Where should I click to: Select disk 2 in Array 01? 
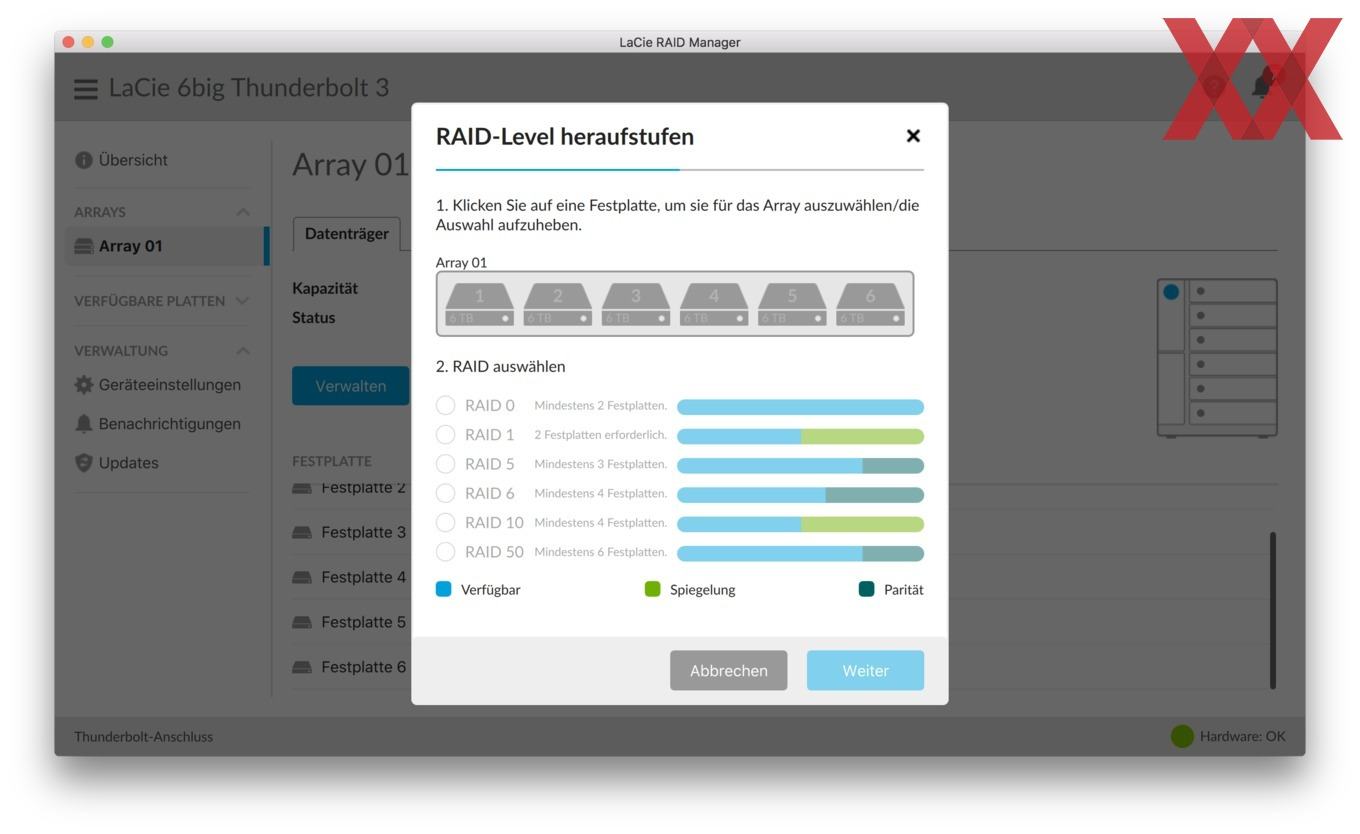558,303
